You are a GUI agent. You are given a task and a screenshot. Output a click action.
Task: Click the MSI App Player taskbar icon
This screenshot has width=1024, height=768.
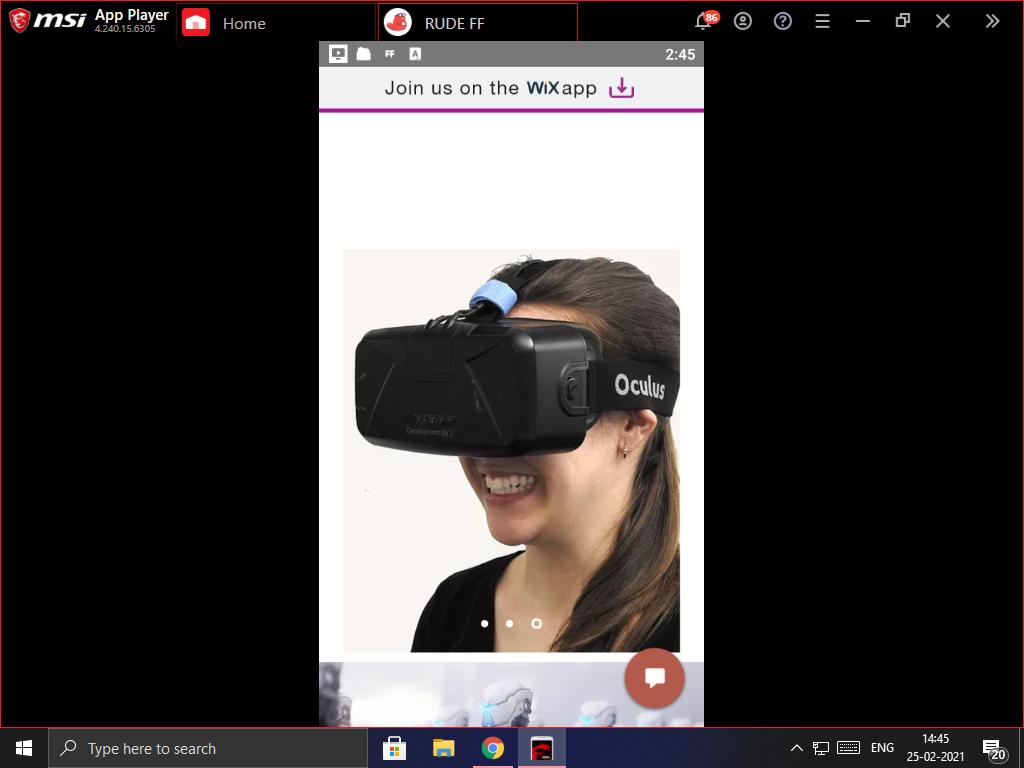542,748
